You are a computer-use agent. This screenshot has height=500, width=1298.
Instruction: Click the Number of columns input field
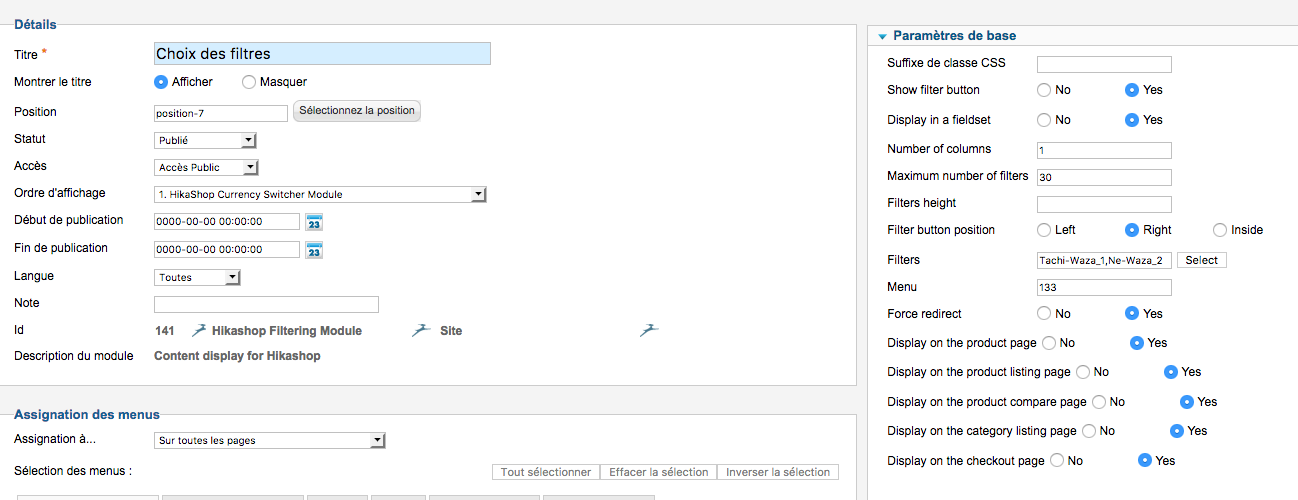coord(1104,151)
